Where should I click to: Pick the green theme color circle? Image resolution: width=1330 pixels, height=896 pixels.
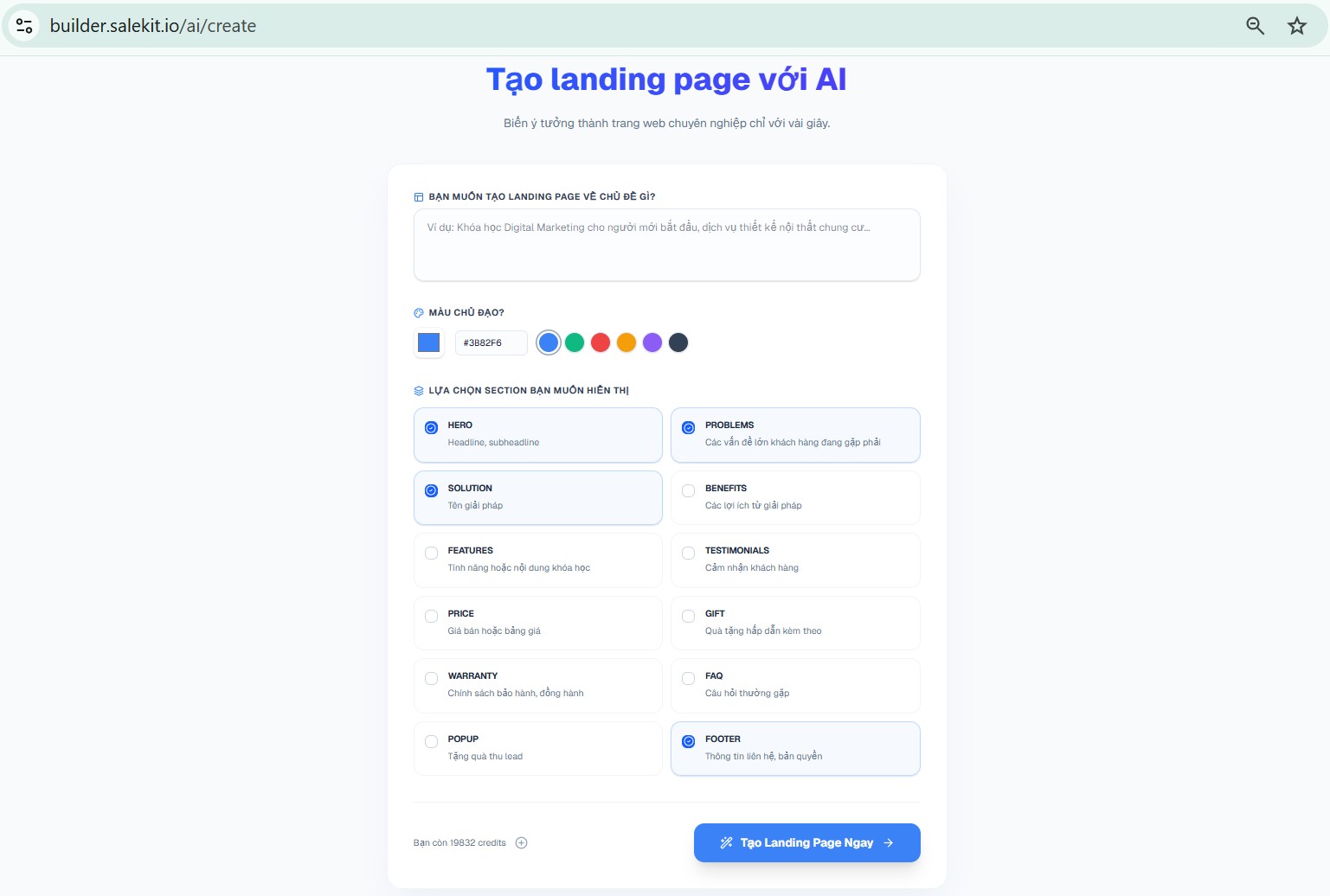click(575, 342)
